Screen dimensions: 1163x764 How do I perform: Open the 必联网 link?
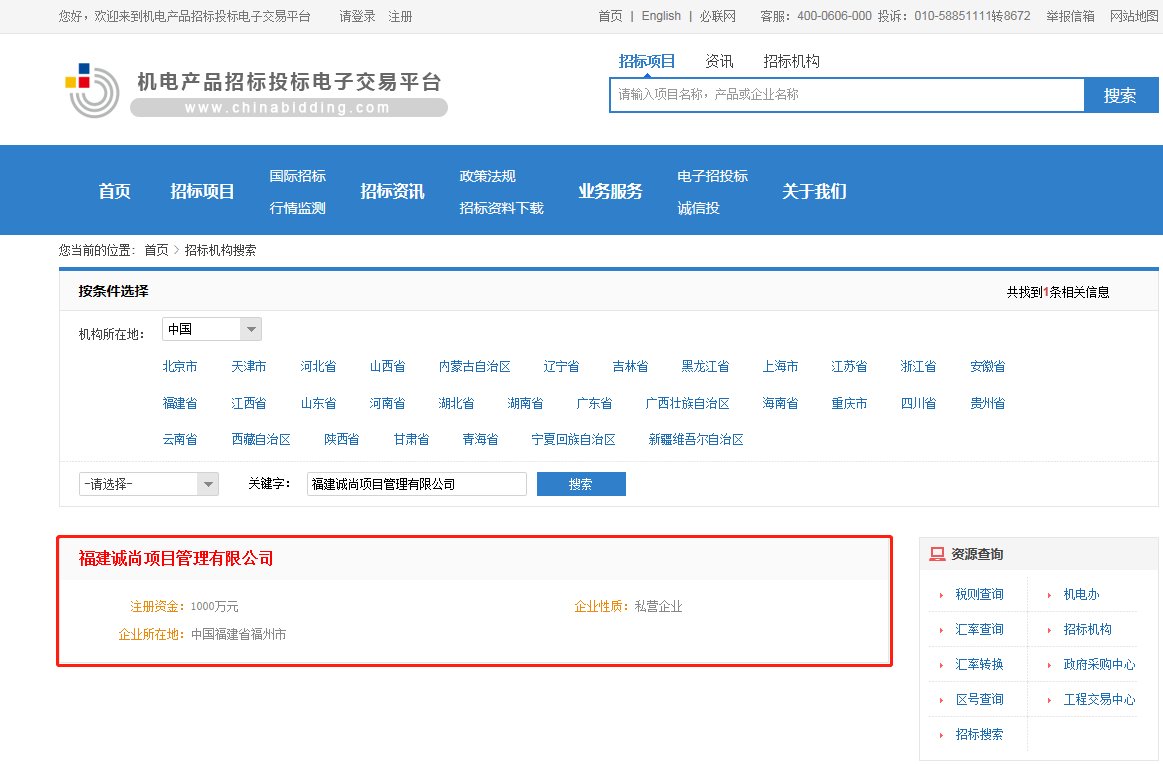(718, 16)
